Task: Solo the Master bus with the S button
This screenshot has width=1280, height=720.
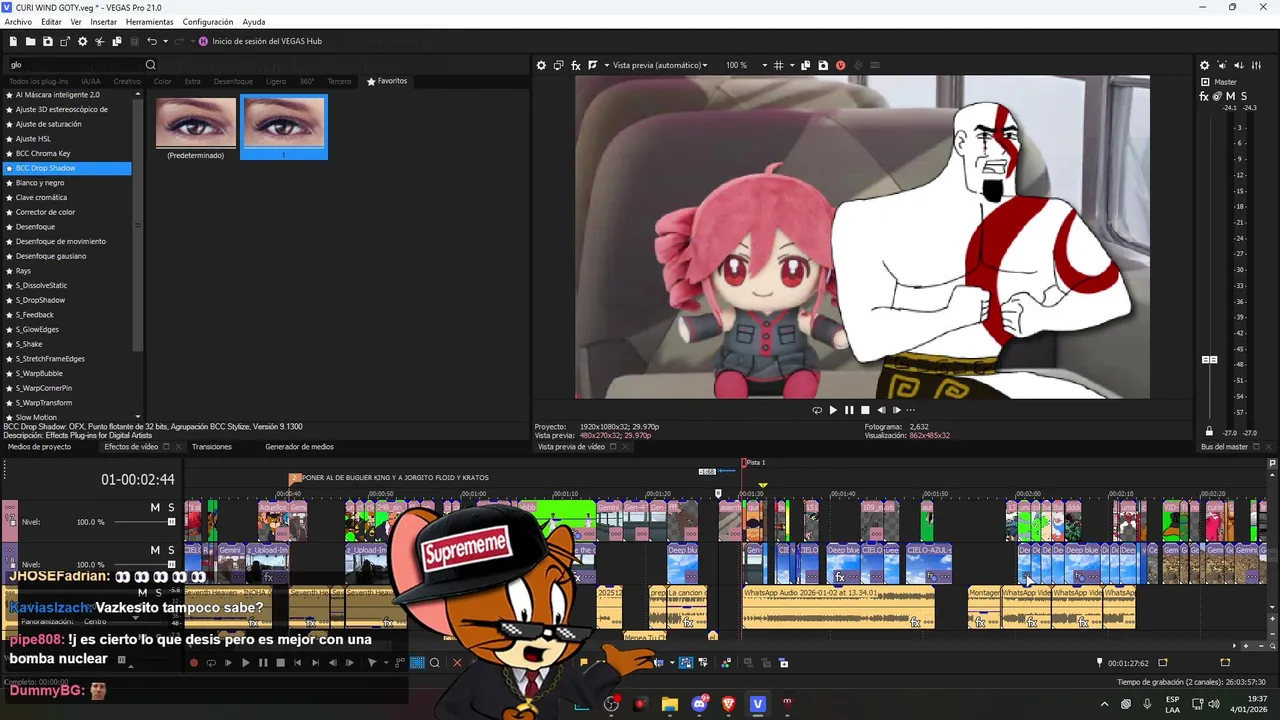Action: (1244, 96)
